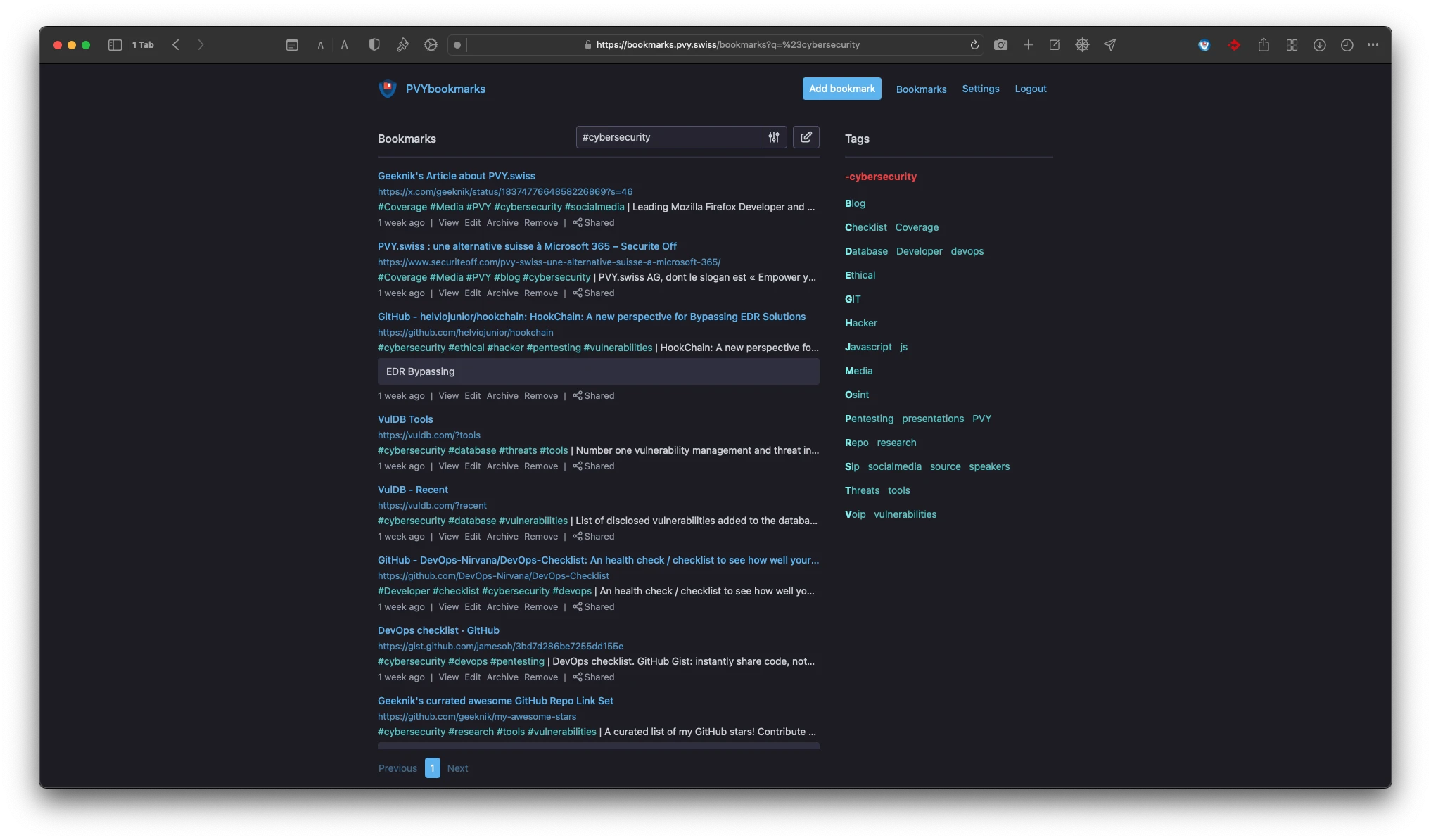Filter by the Osint tag
Image resolution: width=1431 pixels, height=840 pixels.
pos(856,395)
